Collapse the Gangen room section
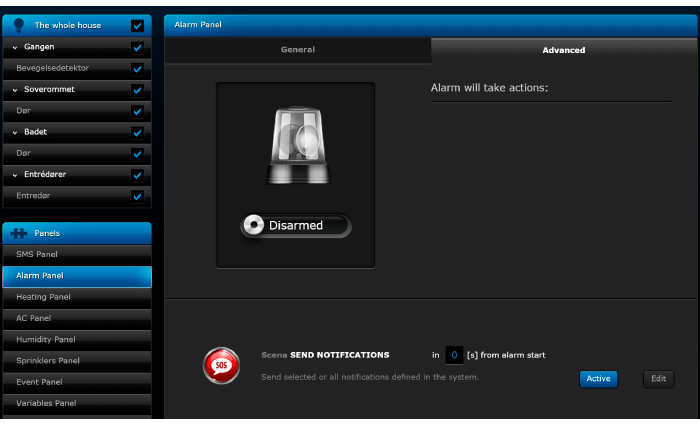 point(16,47)
